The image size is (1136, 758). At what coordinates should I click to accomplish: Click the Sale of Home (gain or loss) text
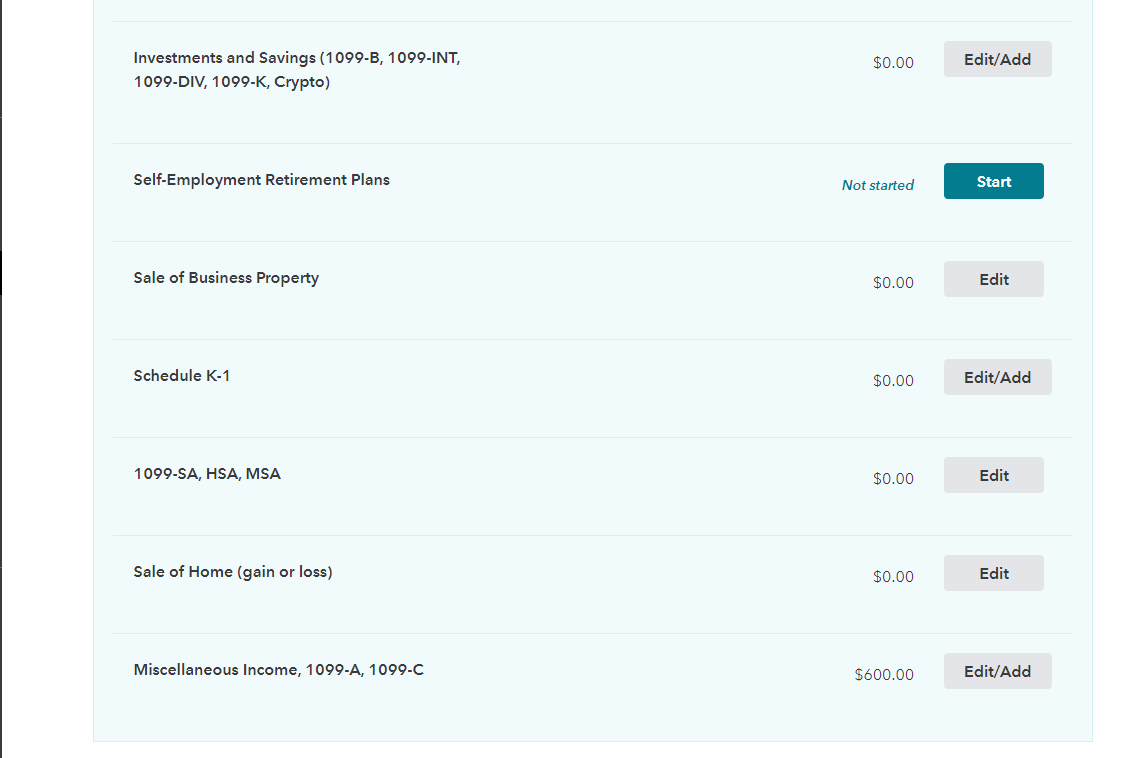232,572
